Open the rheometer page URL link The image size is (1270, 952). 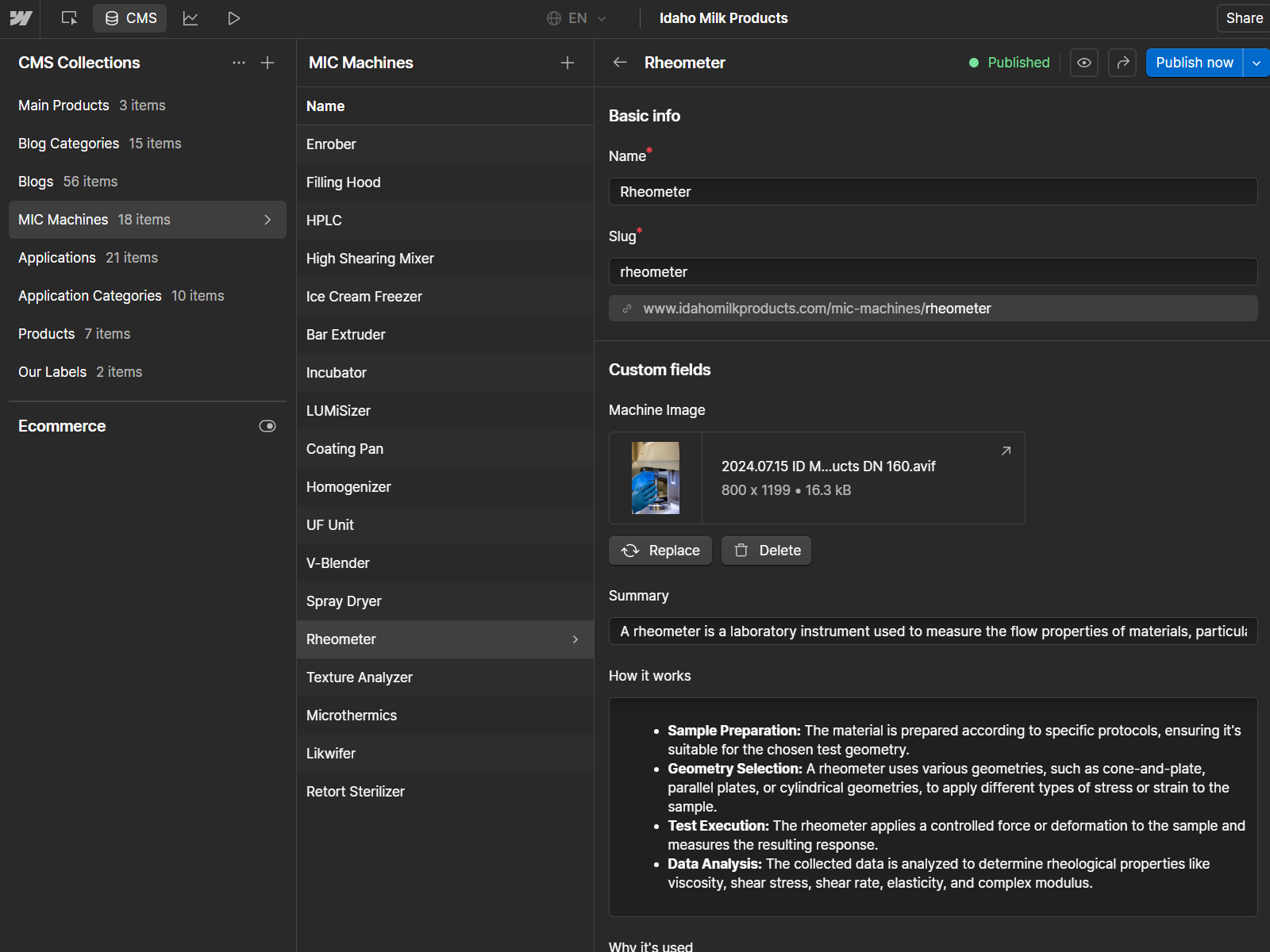[933, 309]
